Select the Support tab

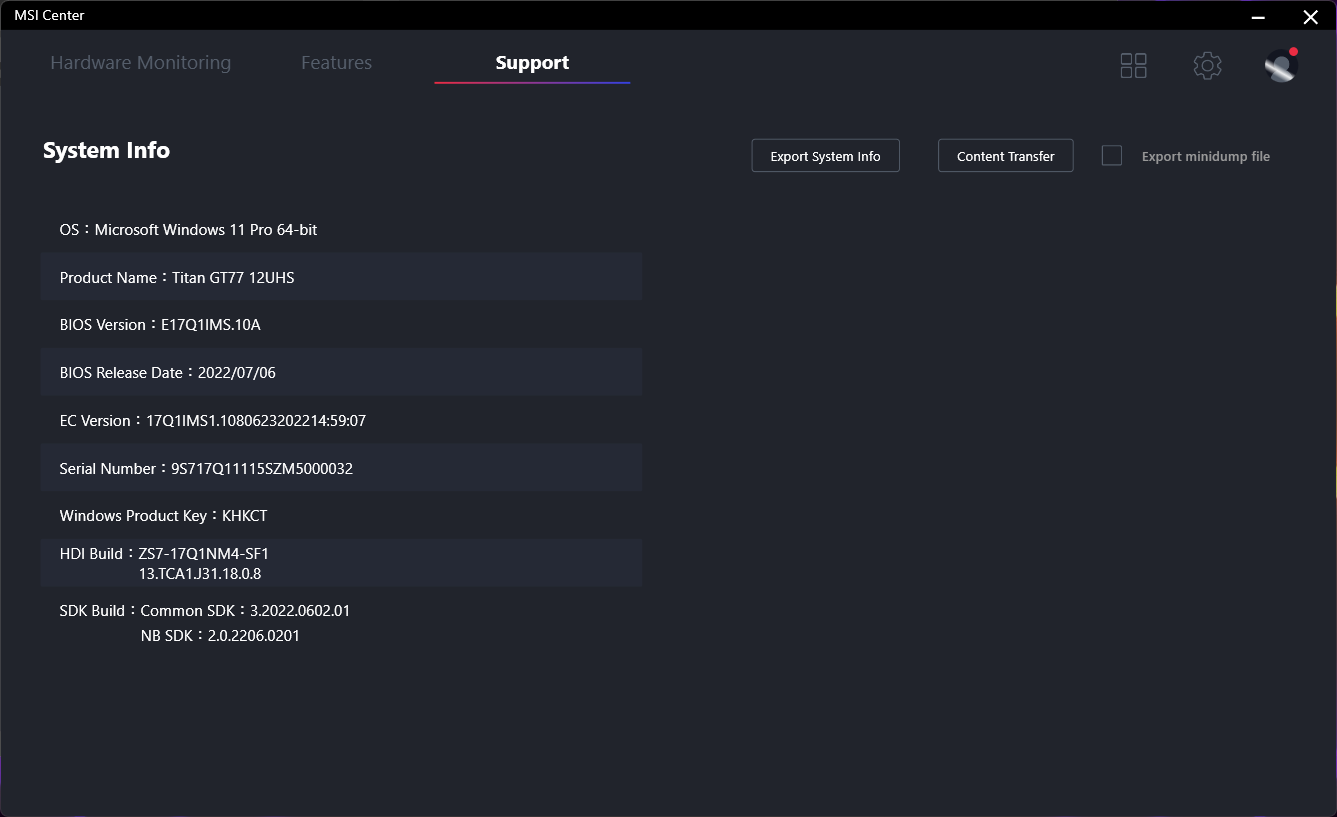point(532,63)
